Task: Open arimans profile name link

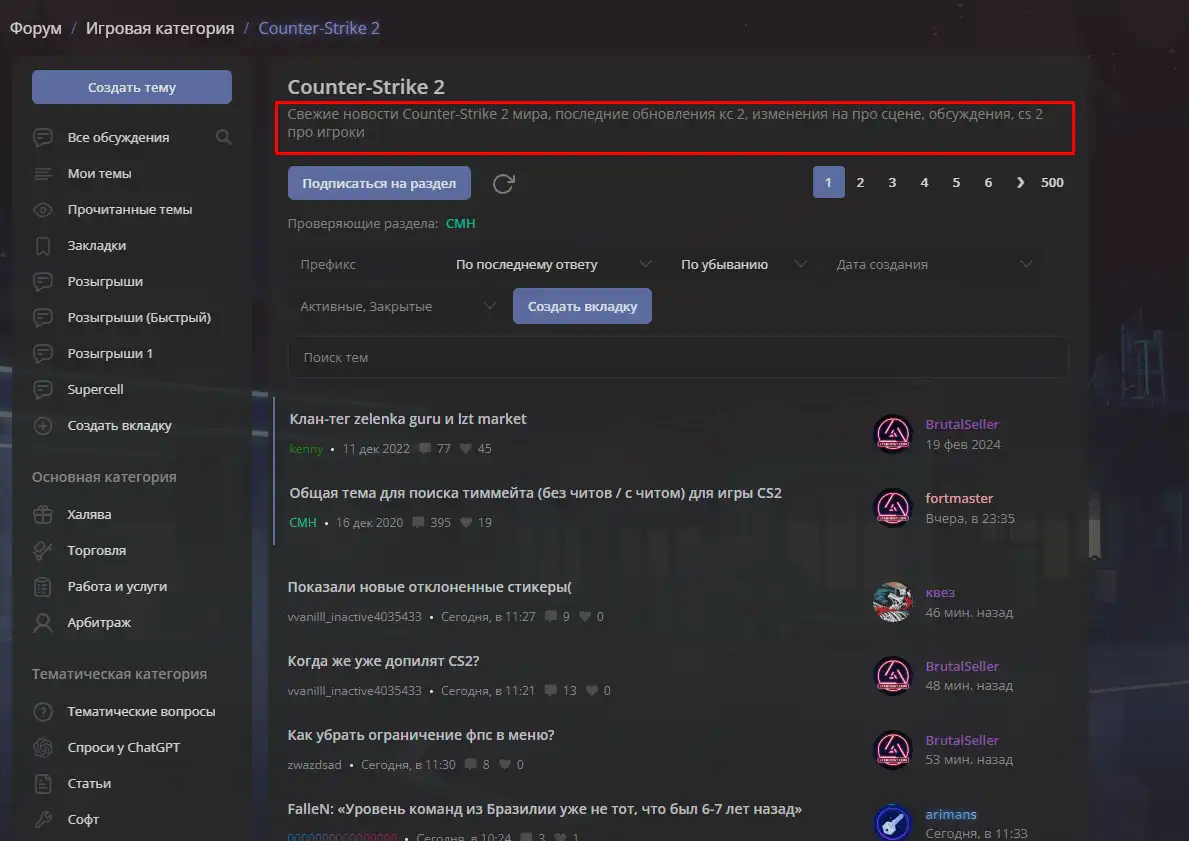Action: [x=951, y=814]
